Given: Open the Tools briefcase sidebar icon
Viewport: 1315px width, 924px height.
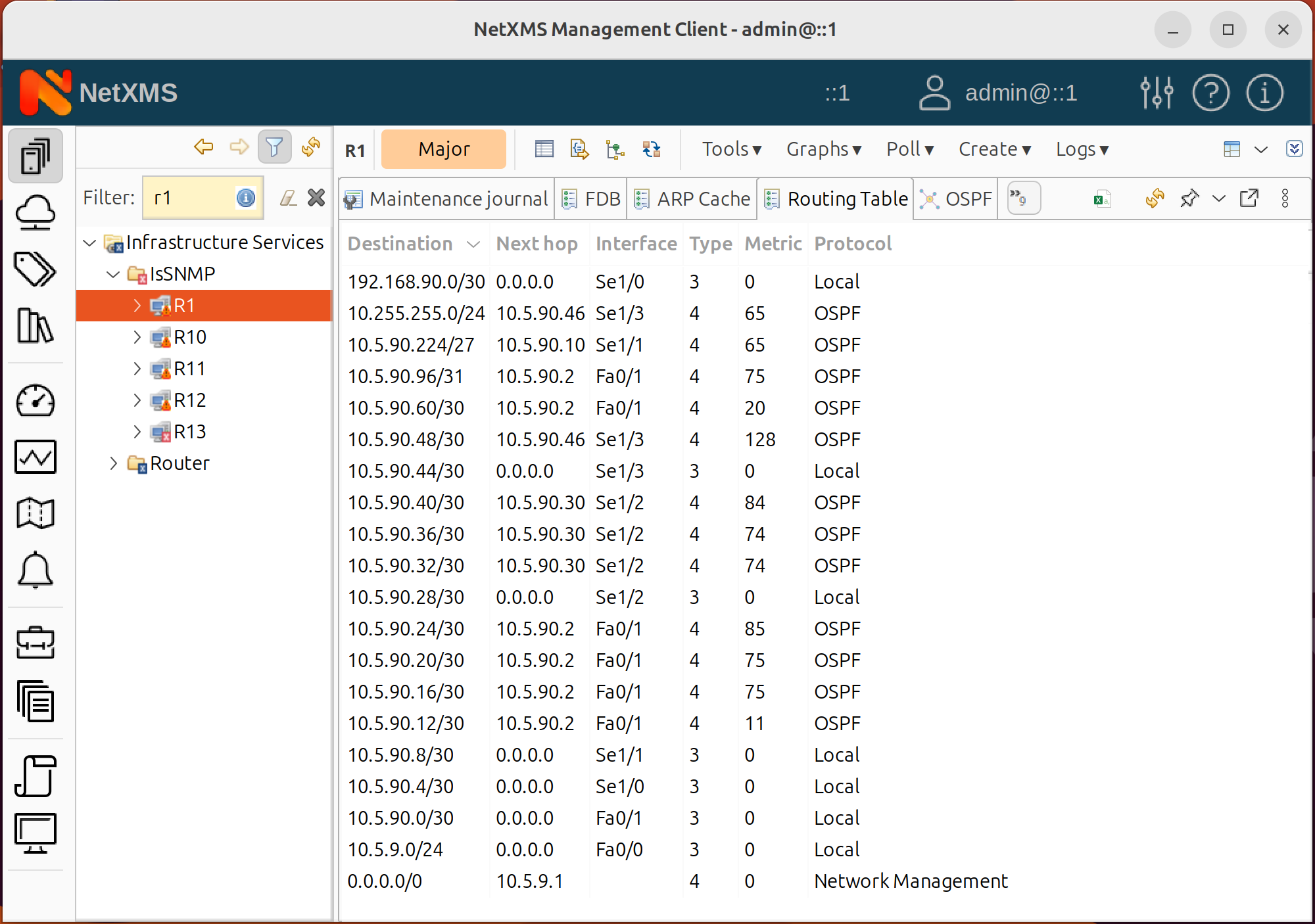Looking at the screenshot, I should tap(36, 643).
